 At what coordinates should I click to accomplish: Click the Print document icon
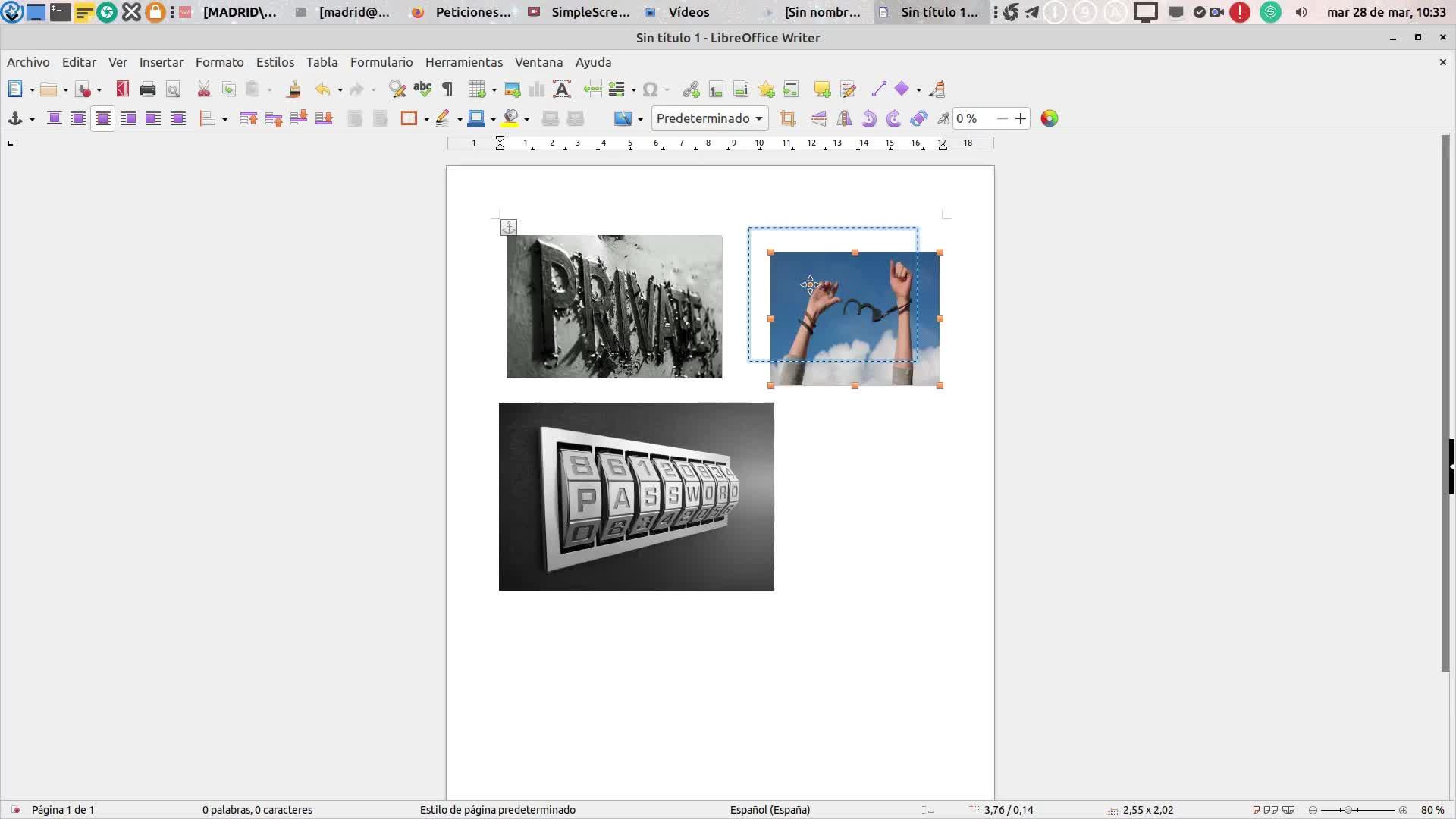pyautogui.click(x=148, y=89)
